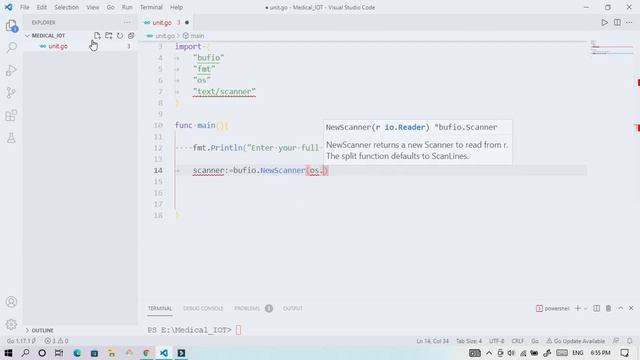Open the Source Control view
The width and height of the screenshot is (640, 360).
click(11, 93)
